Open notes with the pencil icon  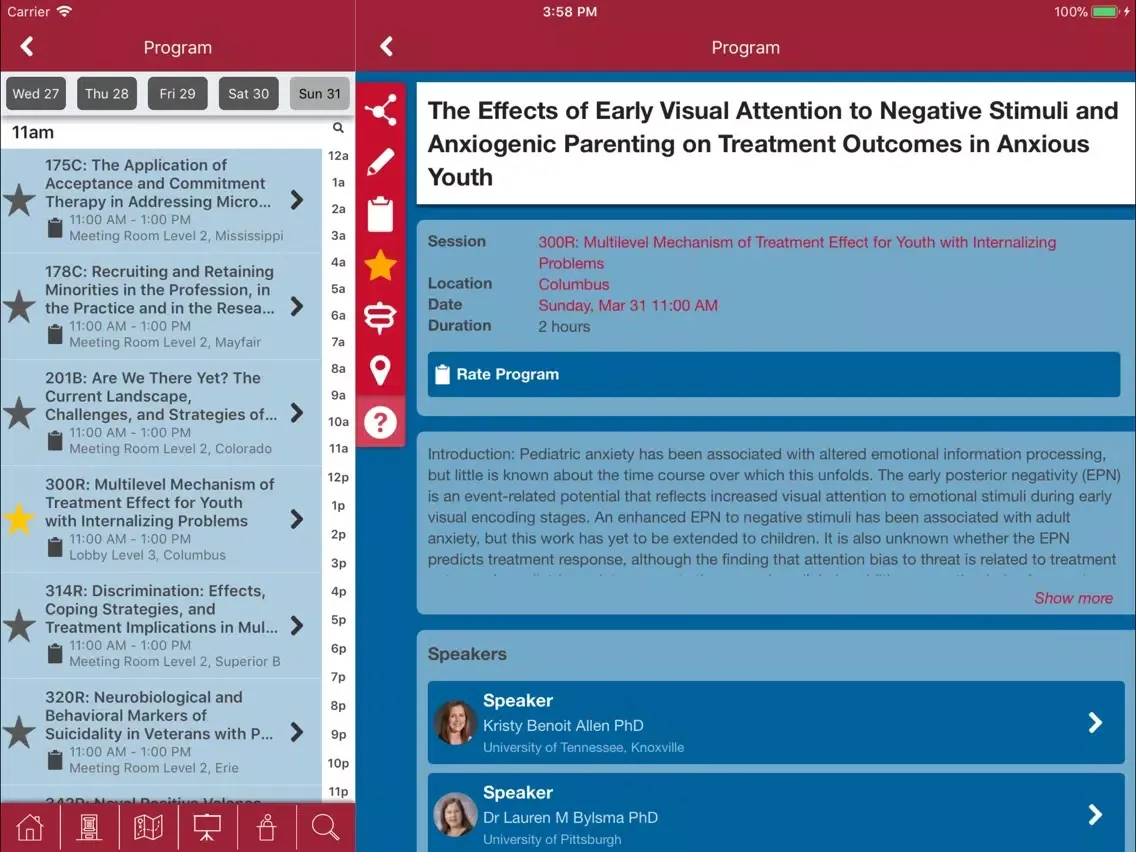(380, 162)
